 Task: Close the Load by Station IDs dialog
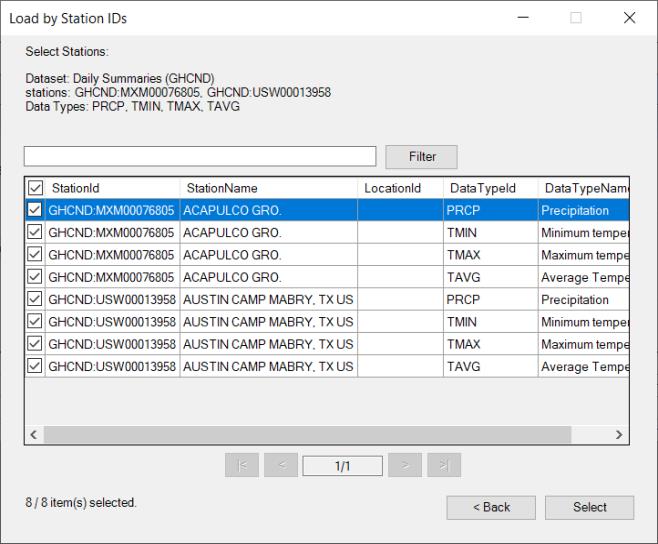pyautogui.click(x=628, y=18)
